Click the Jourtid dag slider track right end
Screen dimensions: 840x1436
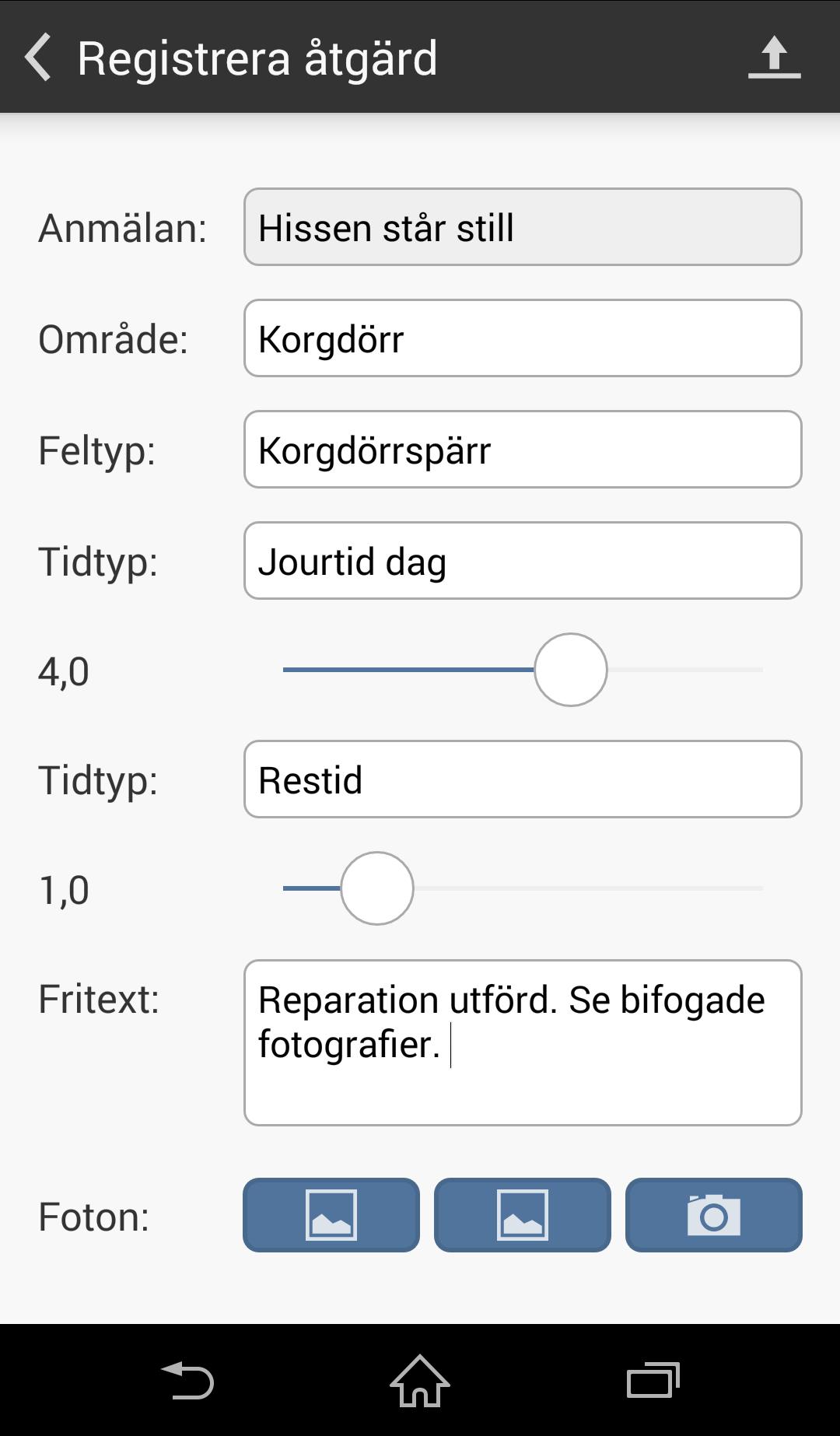(x=754, y=670)
